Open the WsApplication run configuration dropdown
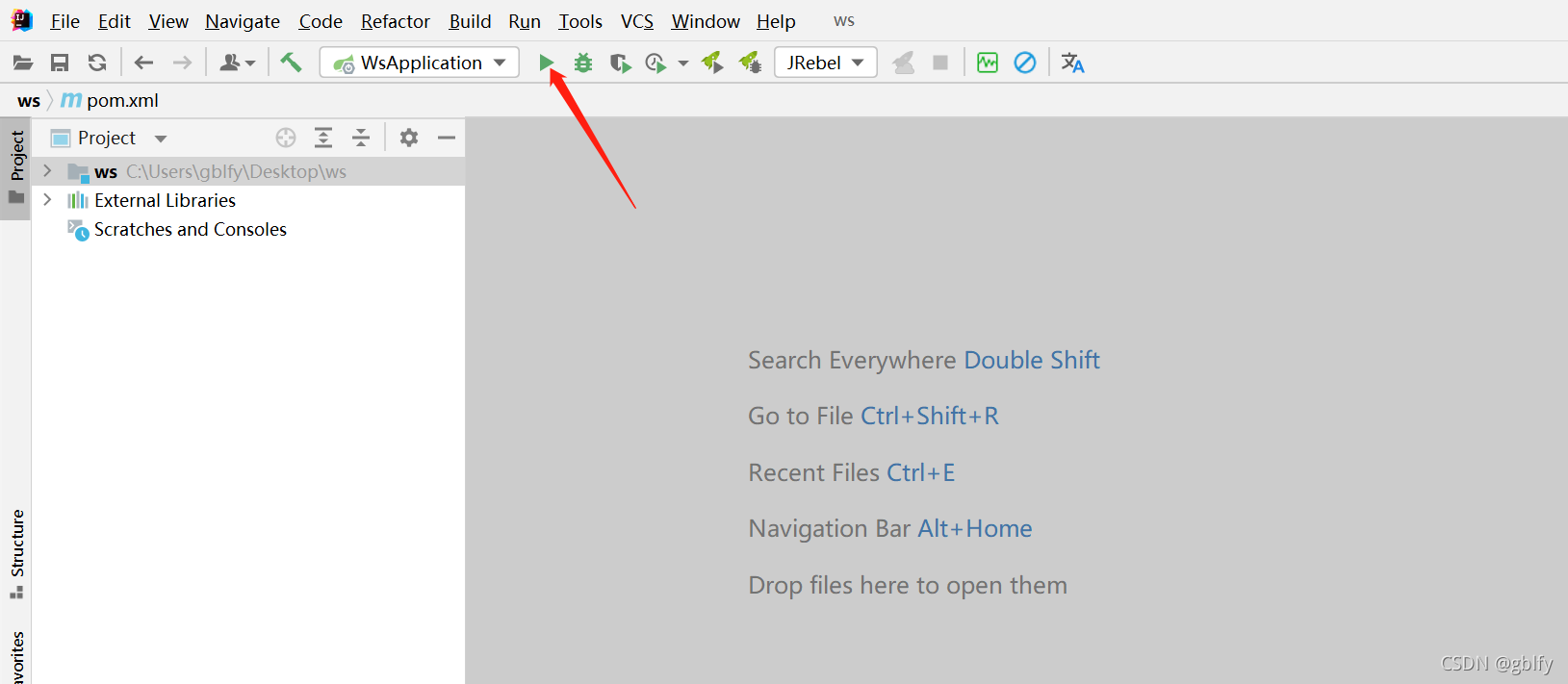This screenshot has width=1568, height=684. click(420, 63)
